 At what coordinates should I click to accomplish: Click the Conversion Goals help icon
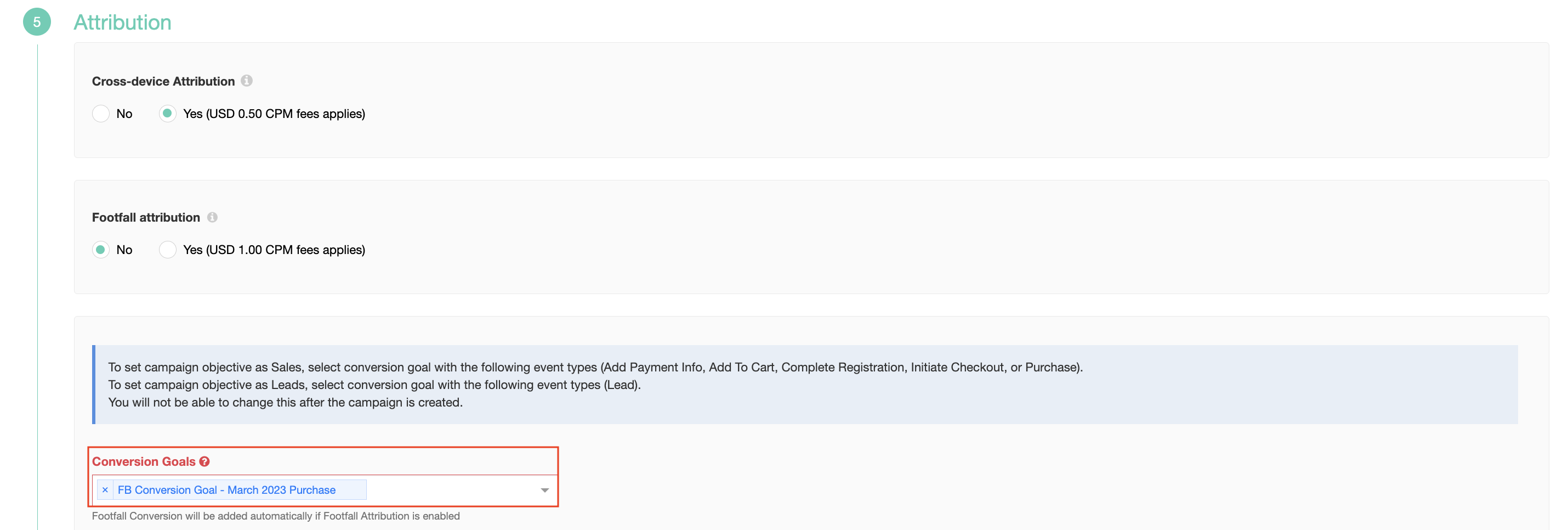point(204,461)
